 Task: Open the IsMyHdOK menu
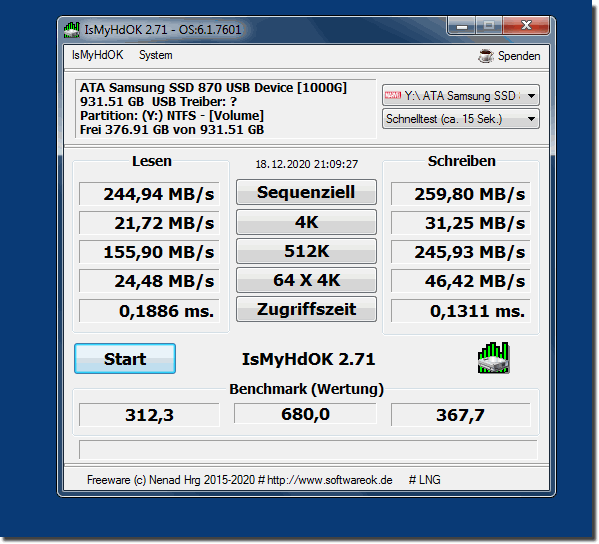[x=98, y=55]
